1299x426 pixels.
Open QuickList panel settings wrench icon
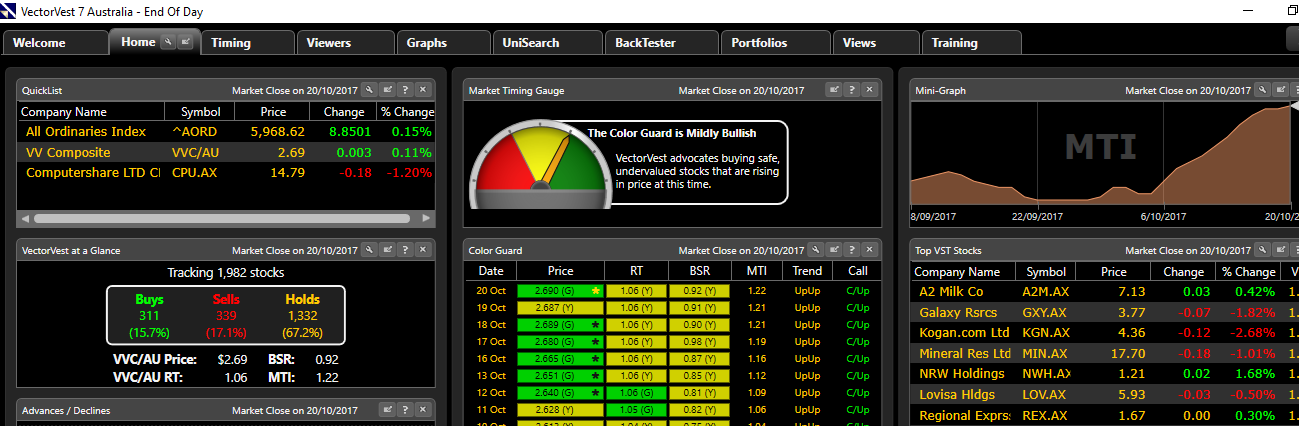tap(369, 90)
